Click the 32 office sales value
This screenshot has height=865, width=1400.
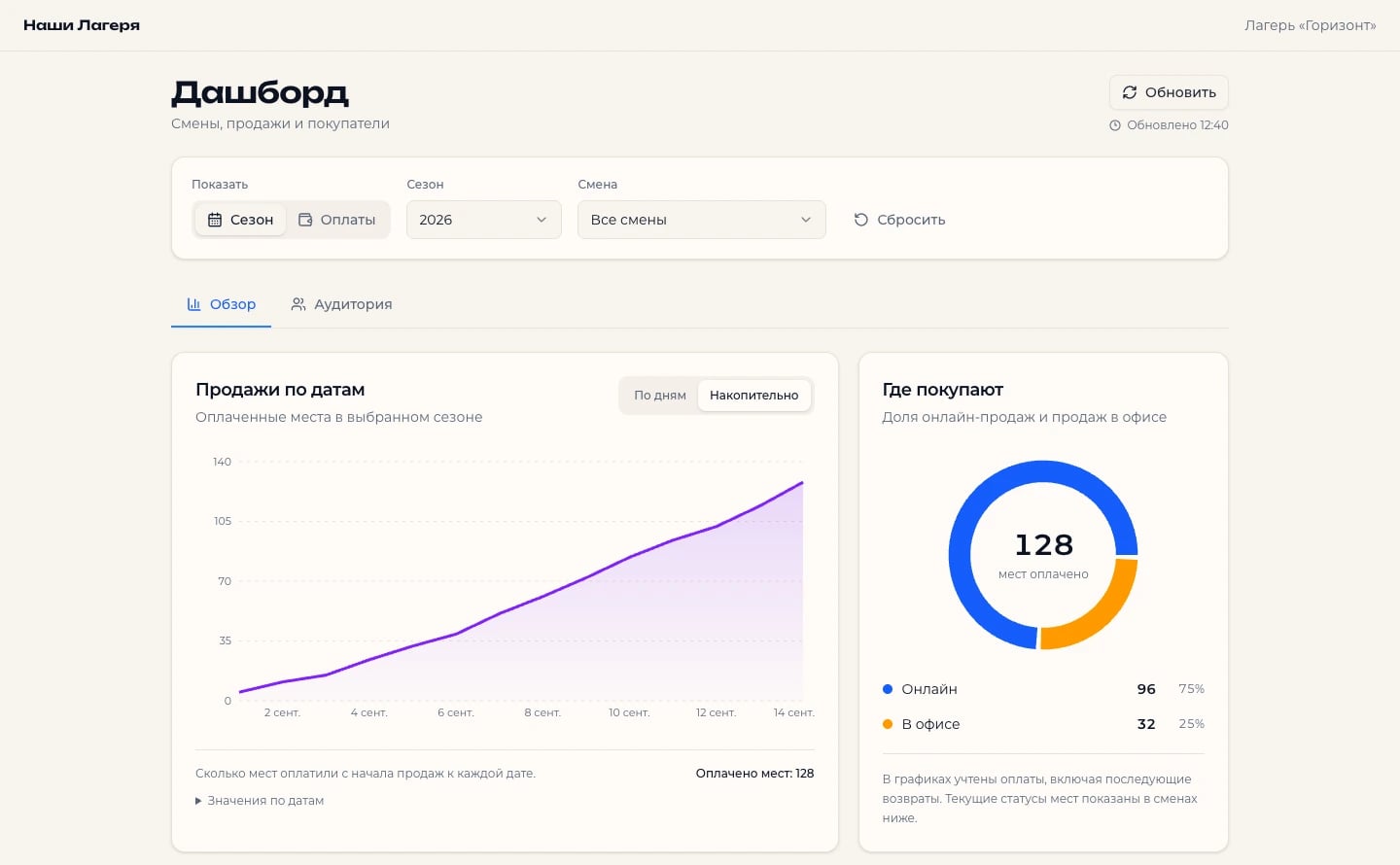point(1146,724)
